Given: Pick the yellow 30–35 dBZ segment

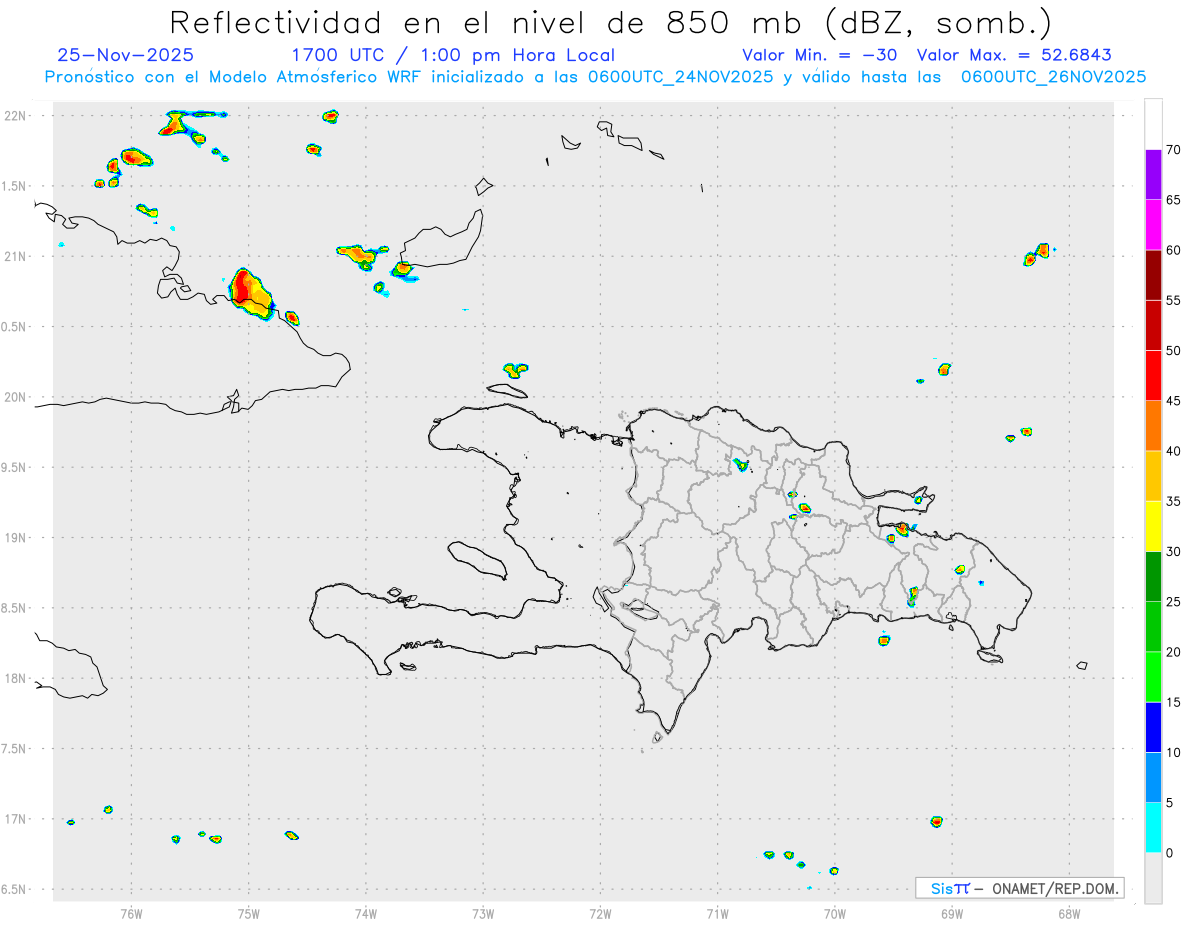Looking at the screenshot, I should [1153, 526].
